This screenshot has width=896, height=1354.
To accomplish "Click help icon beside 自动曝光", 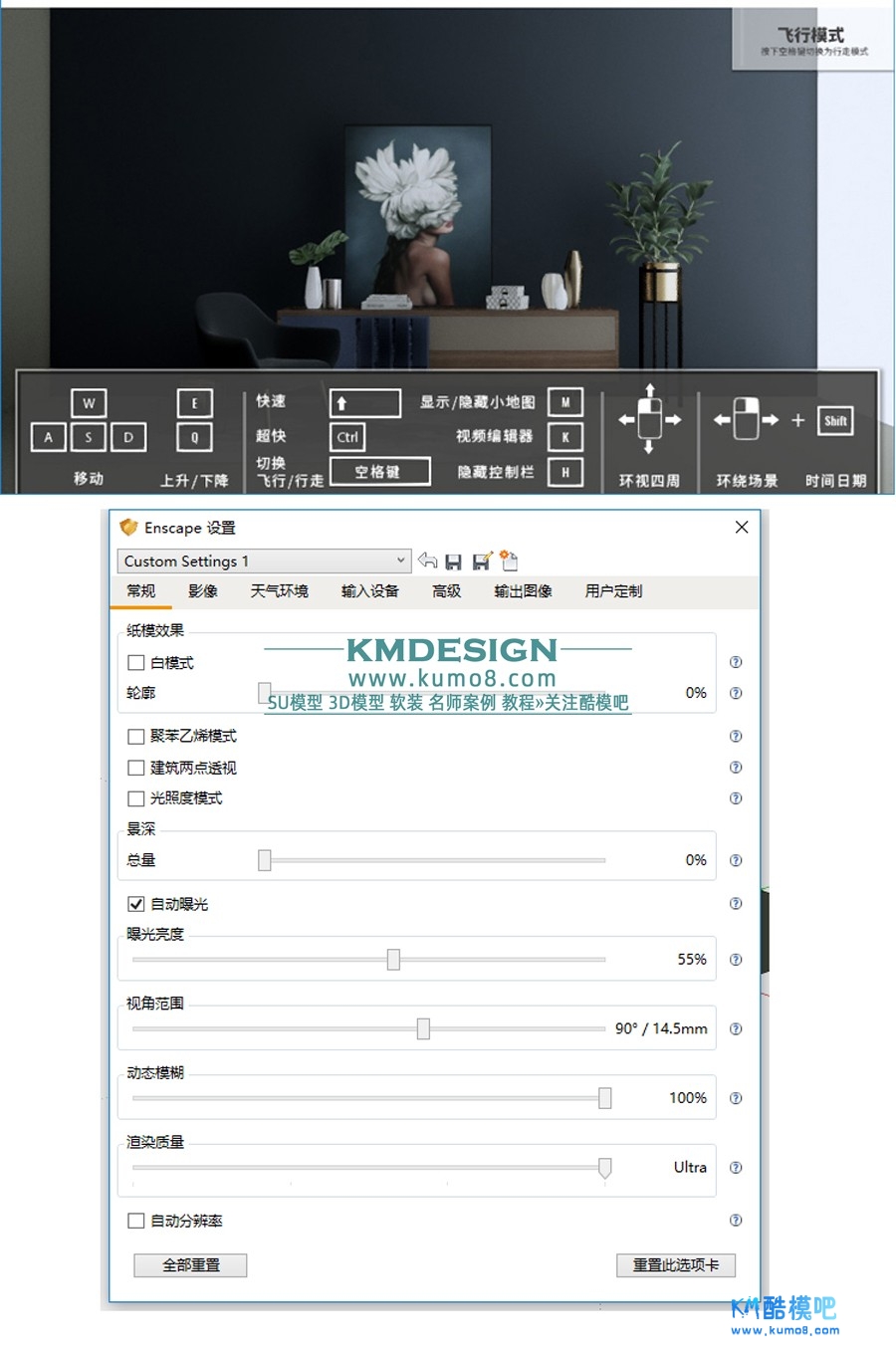I will tap(736, 904).
